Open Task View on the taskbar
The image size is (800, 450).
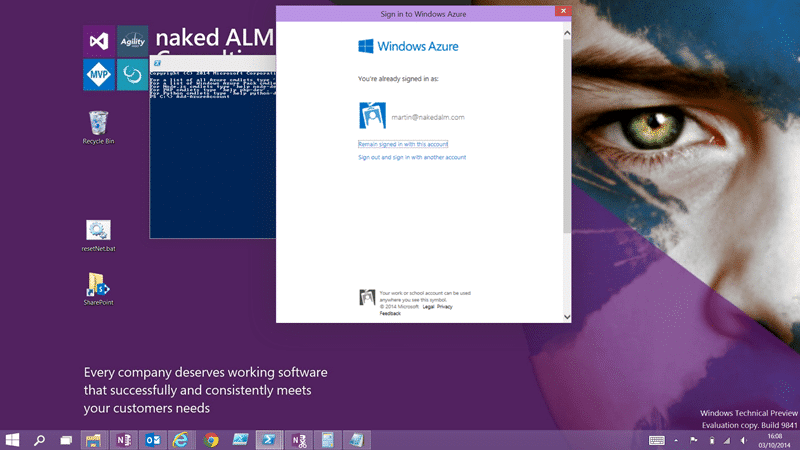pos(66,440)
